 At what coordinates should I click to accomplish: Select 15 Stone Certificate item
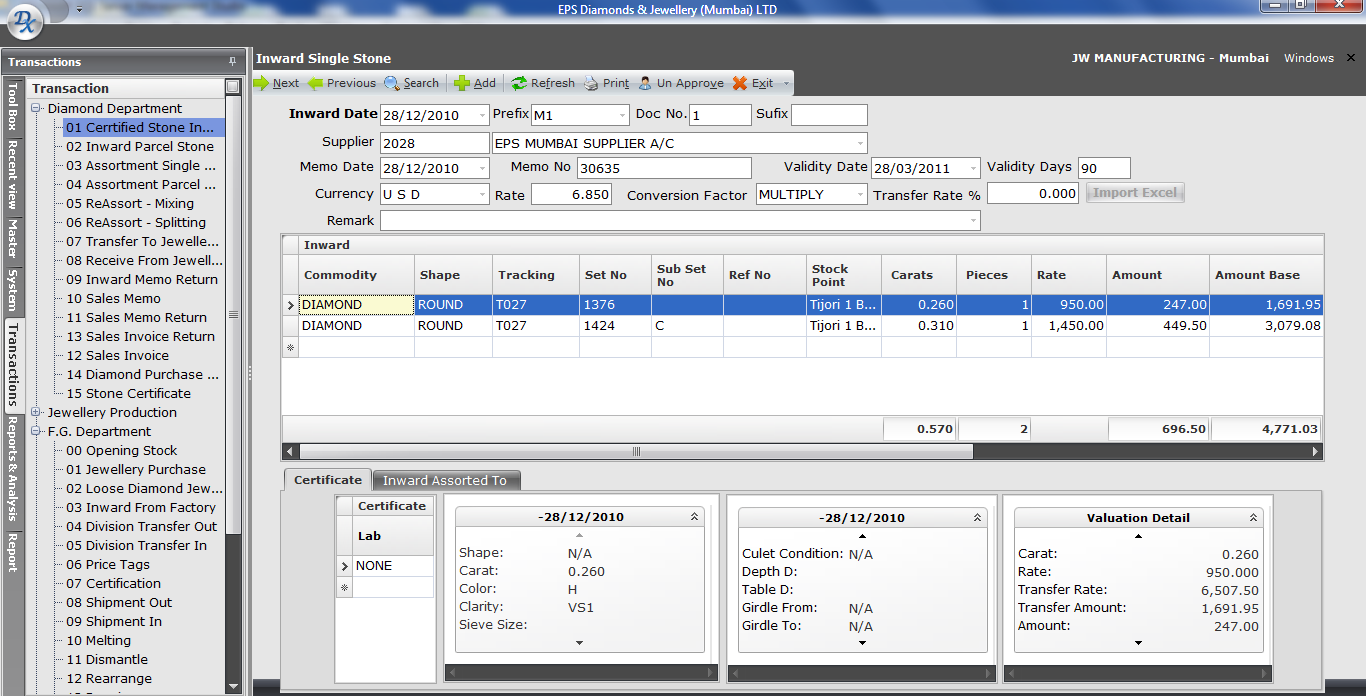point(128,393)
